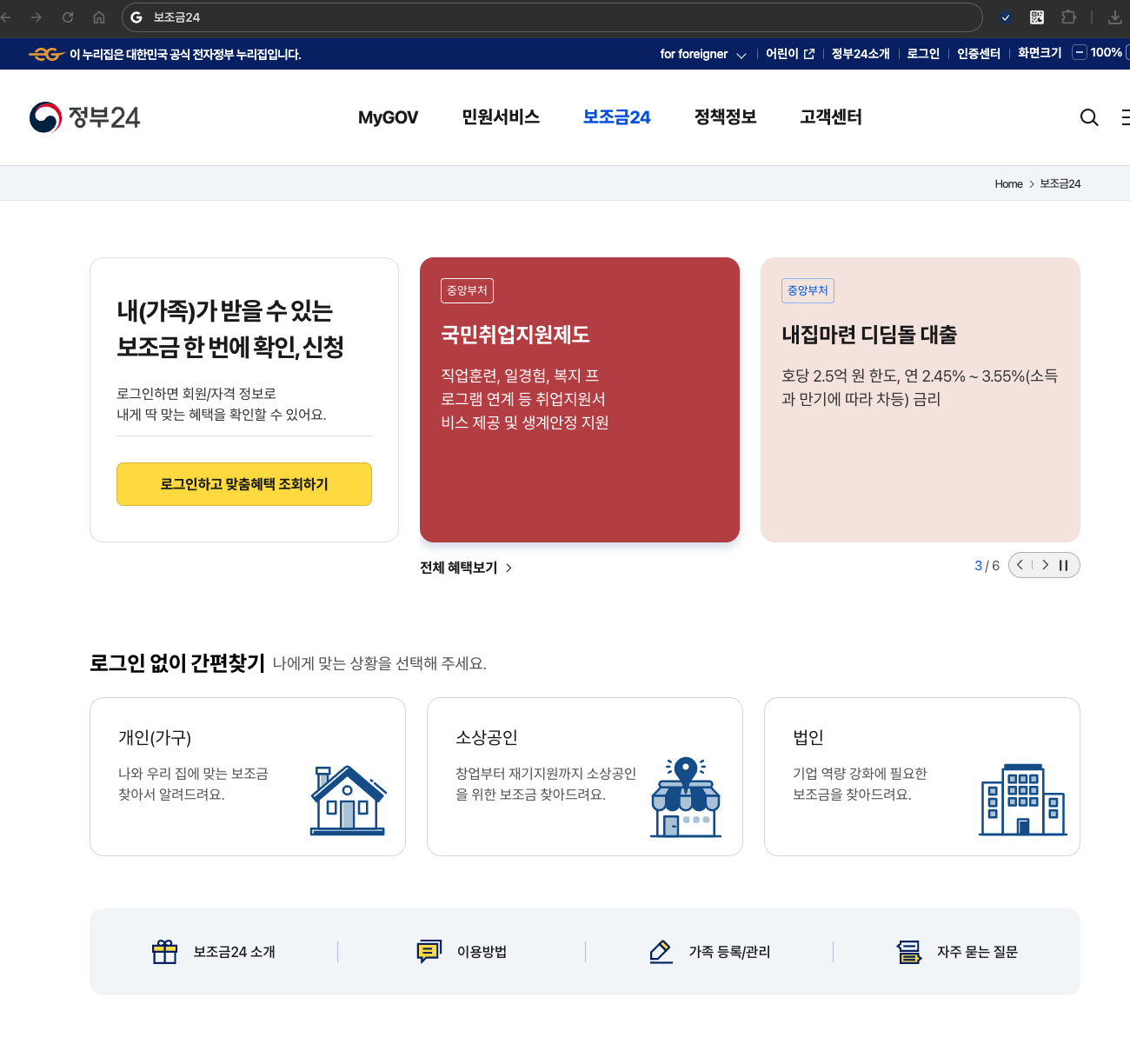
Task: Click the 100% zoom value
Action: pyautogui.click(x=1106, y=52)
